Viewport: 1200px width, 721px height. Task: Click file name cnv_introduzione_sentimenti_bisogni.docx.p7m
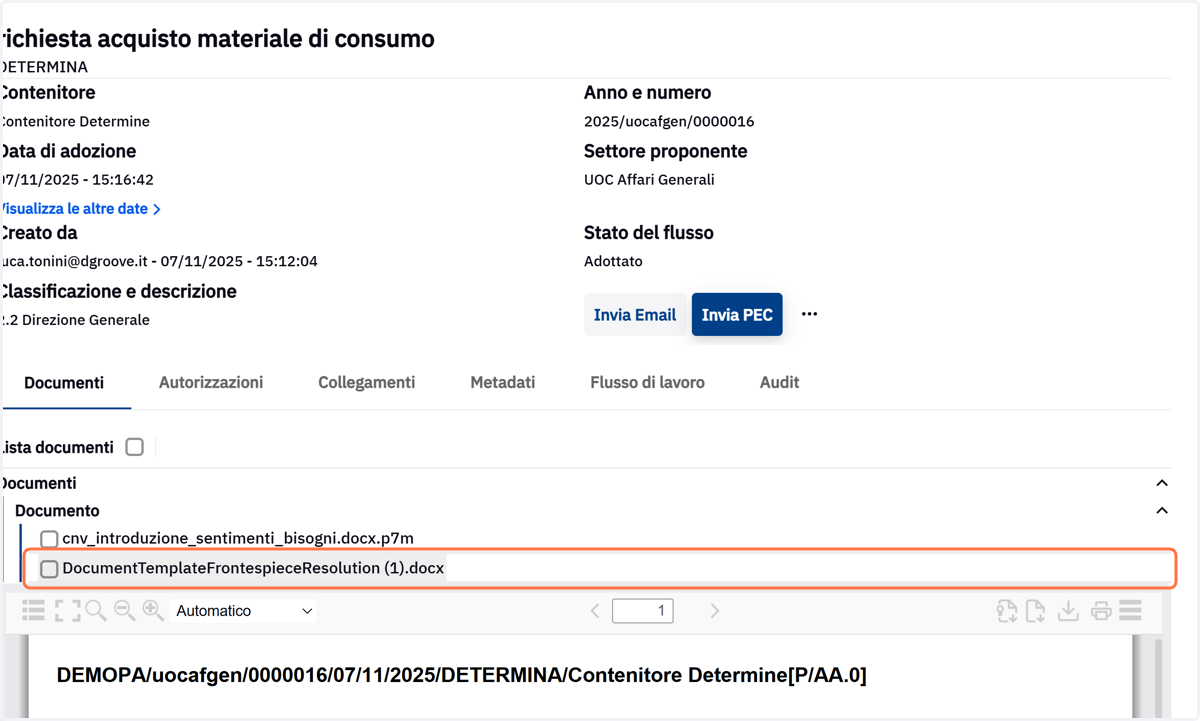[238, 539]
